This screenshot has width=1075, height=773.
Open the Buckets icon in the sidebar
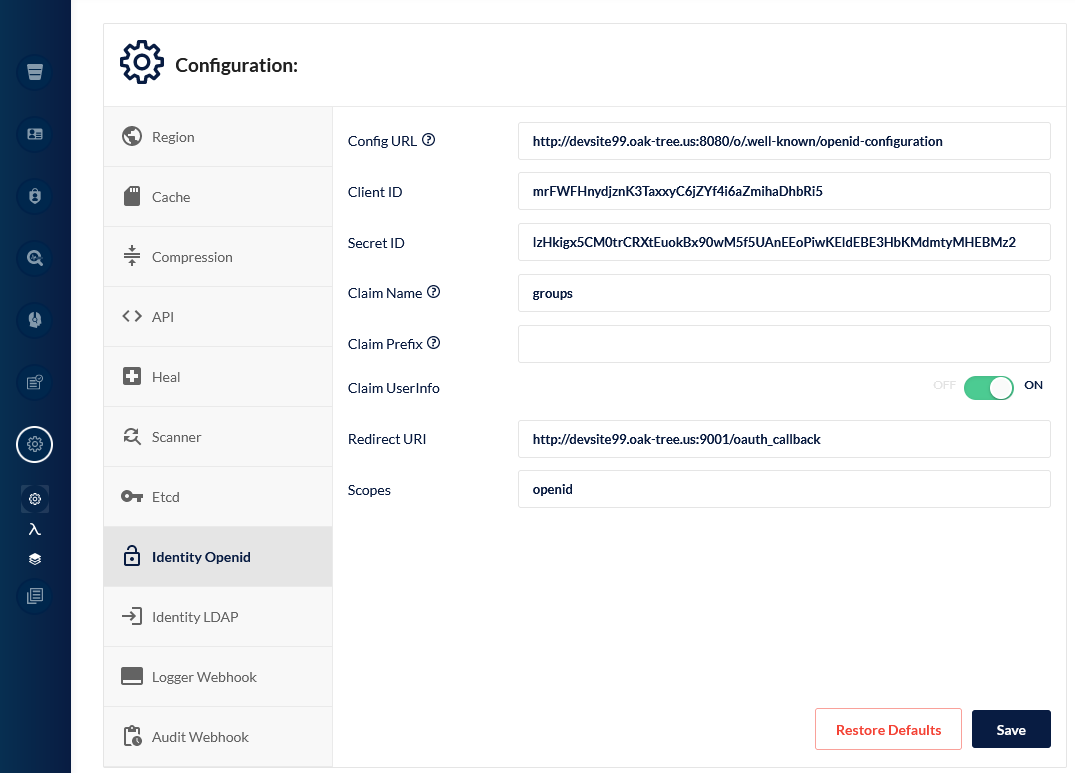coord(34,72)
